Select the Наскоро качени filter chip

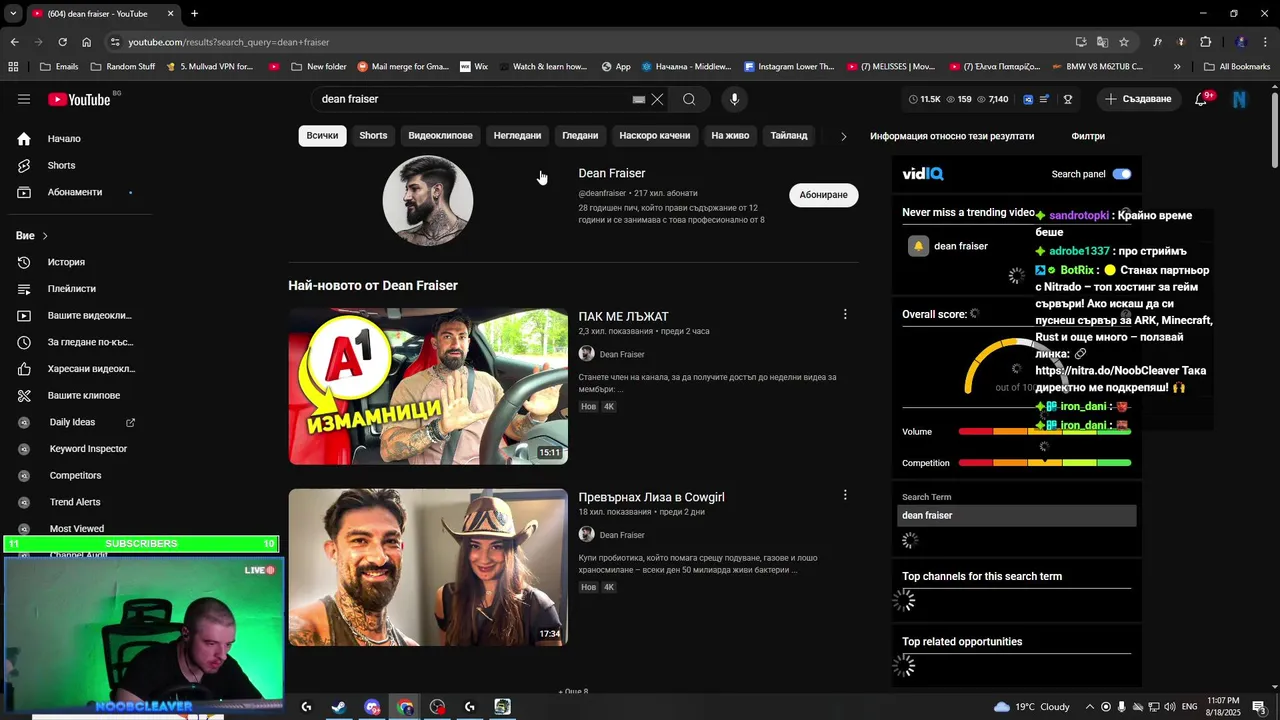click(655, 136)
